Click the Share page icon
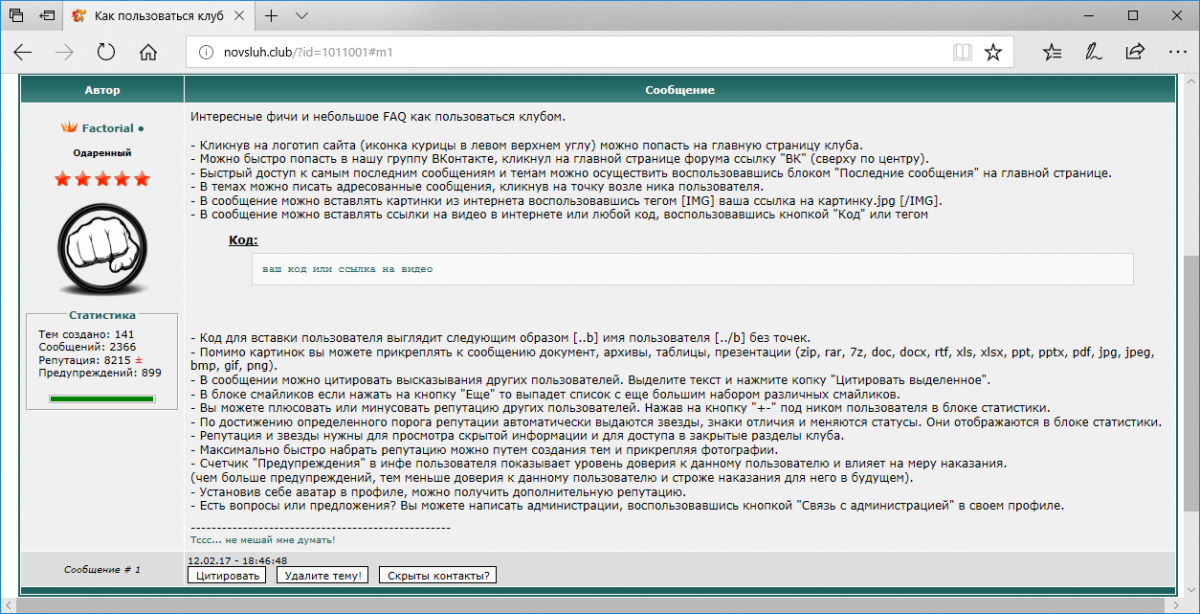The width and height of the screenshot is (1200, 614). pyautogui.click(x=1135, y=52)
